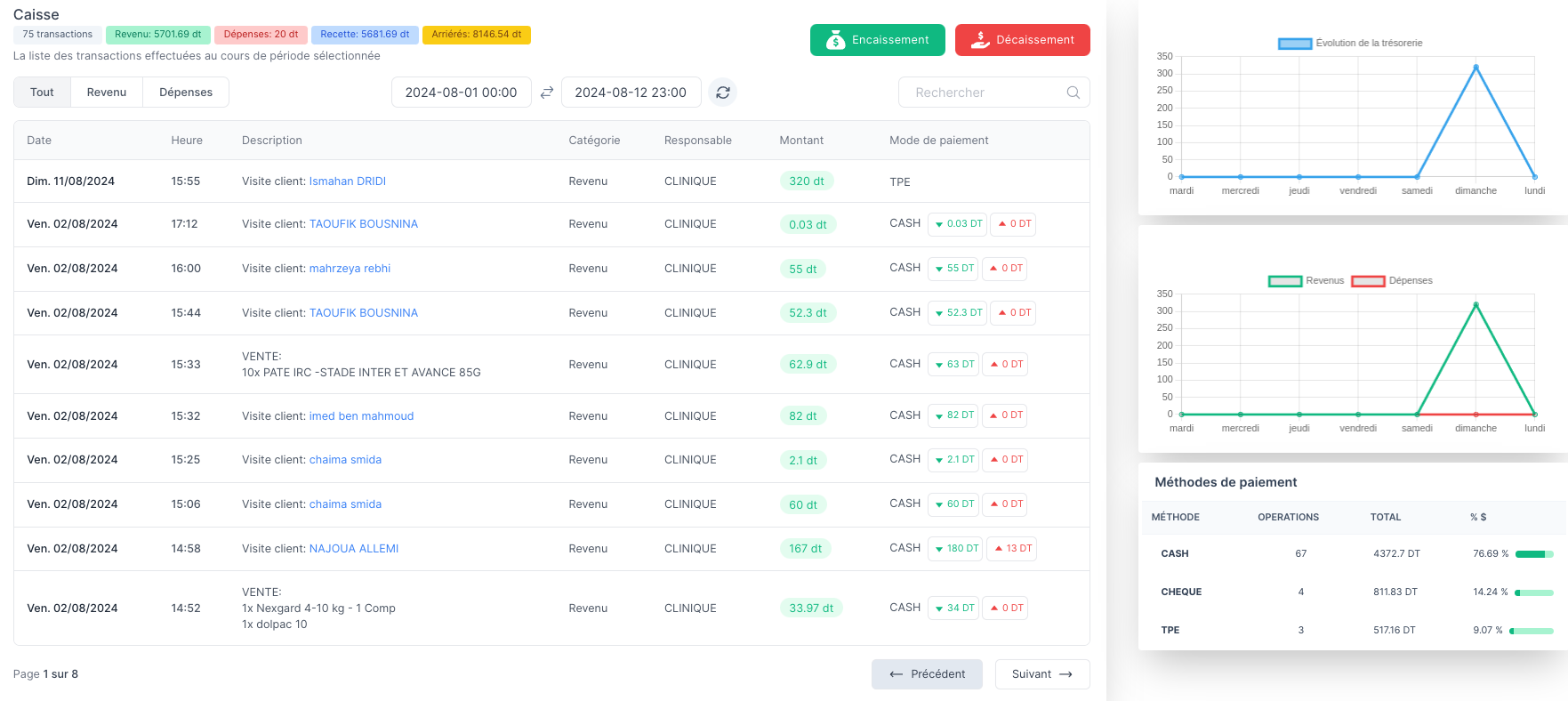The width and height of the screenshot is (1568, 701).
Task: Click the green 0.03 DT down-arrow badge
Action: click(x=958, y=224)
